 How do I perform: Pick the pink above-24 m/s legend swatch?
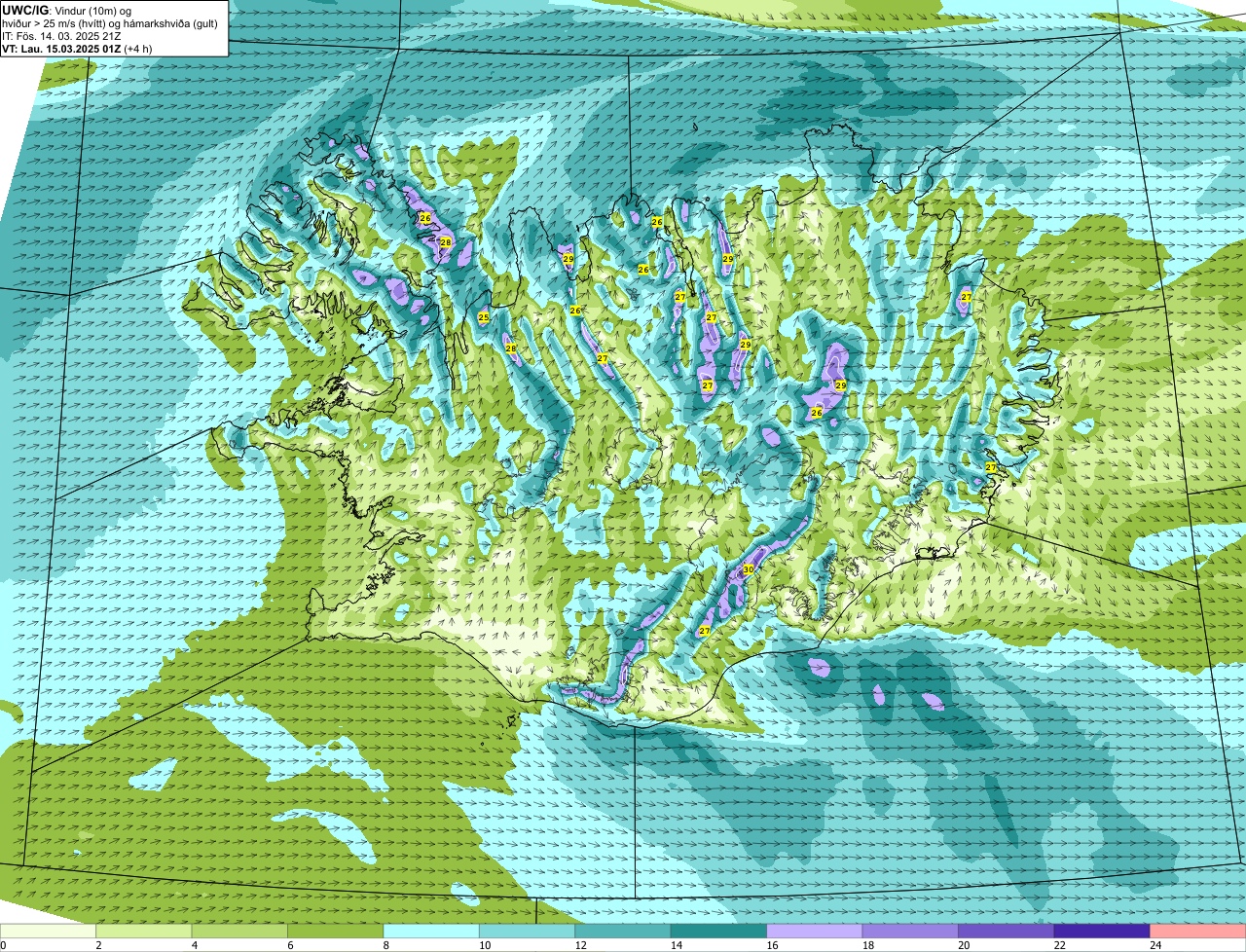[x=1198, y=931]
